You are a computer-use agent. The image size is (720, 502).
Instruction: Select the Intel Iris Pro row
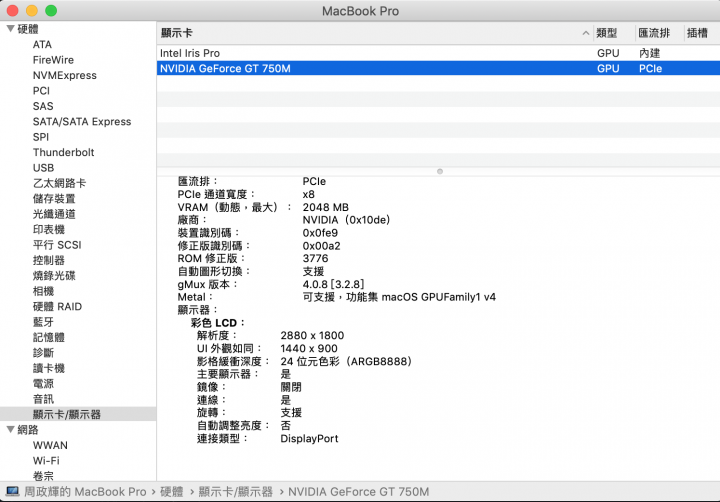438,53
